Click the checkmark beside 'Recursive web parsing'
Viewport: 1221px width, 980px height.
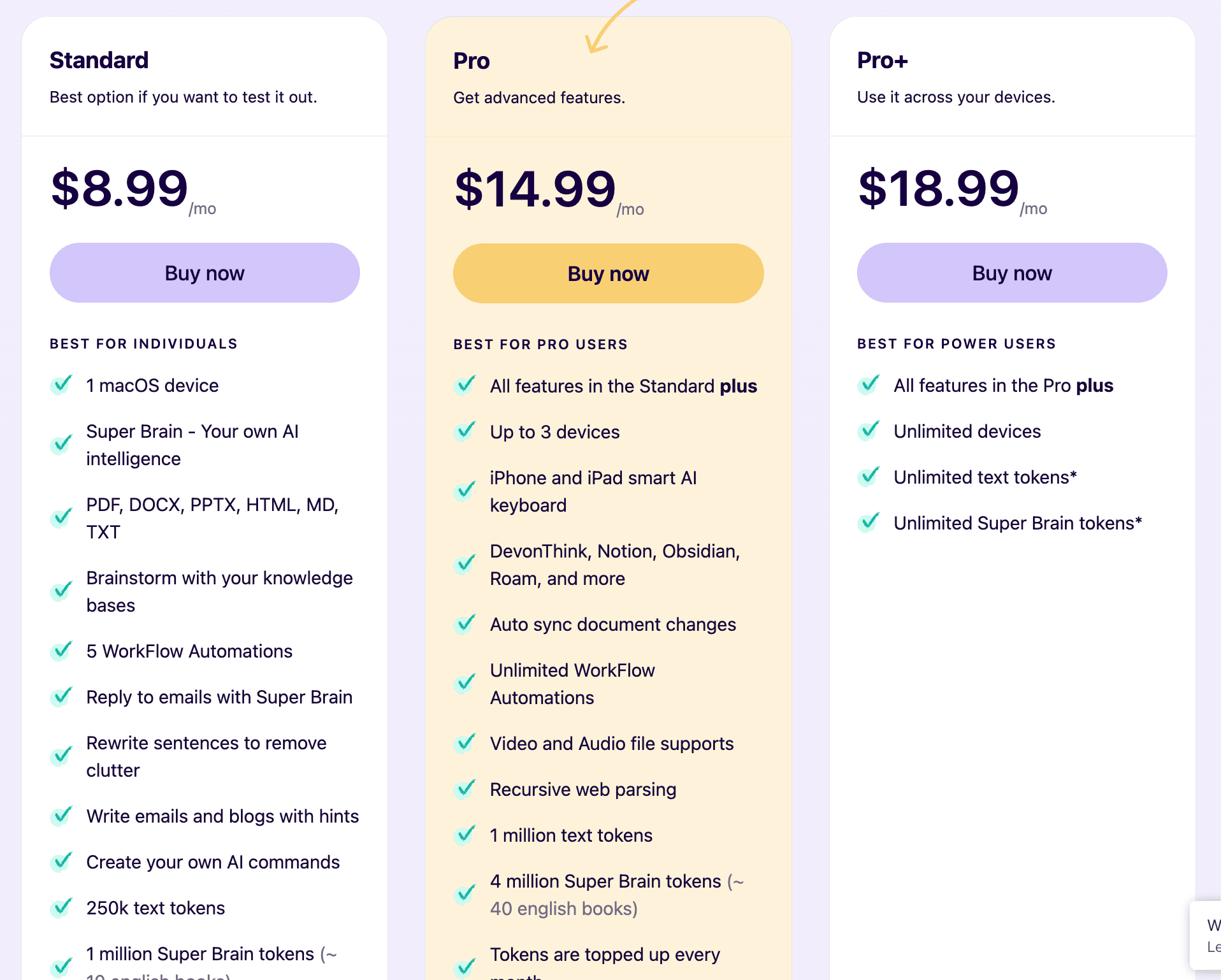465,789
